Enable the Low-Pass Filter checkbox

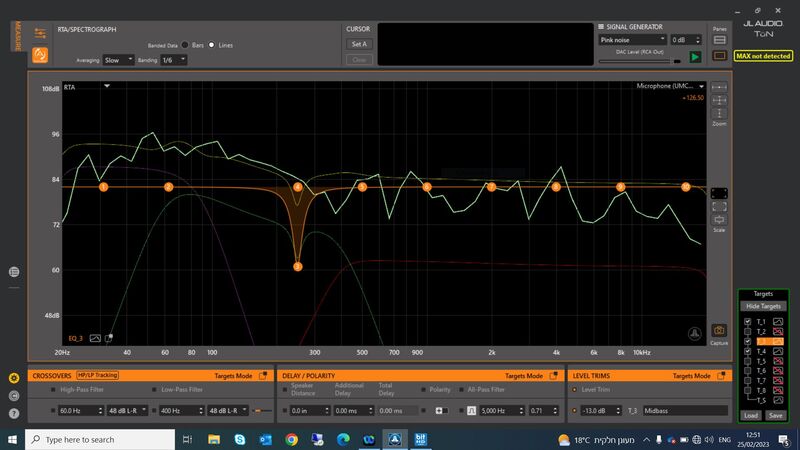click(x=154, y=390)
